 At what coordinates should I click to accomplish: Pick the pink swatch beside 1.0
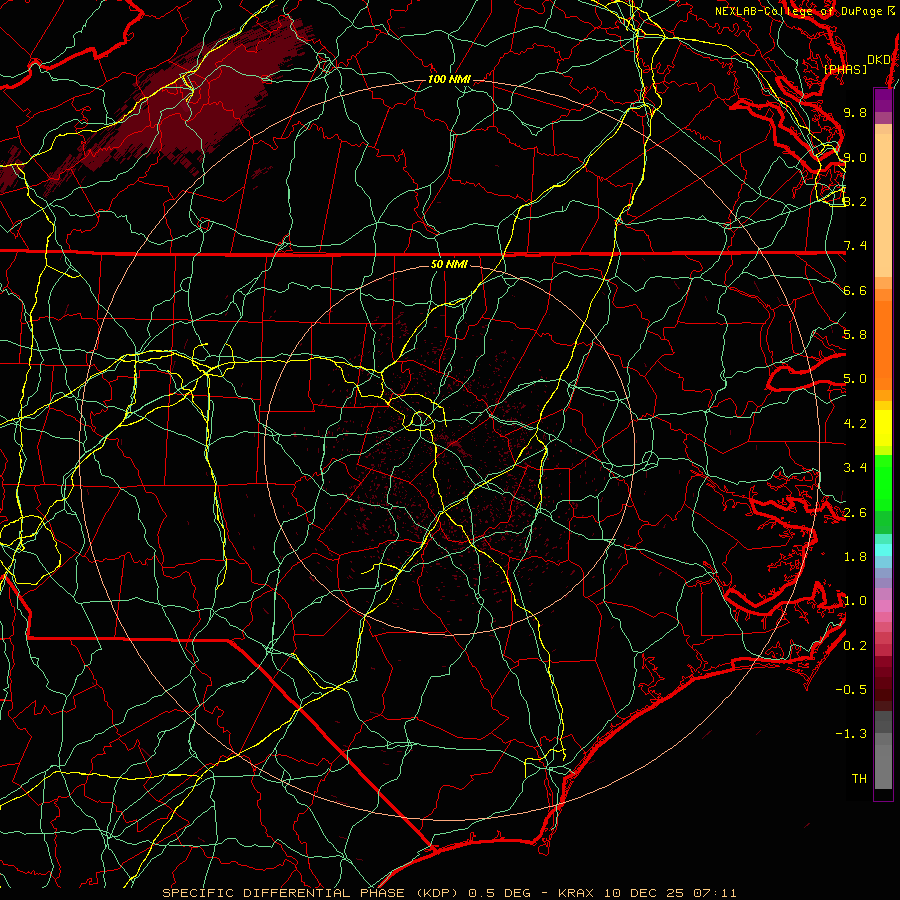pyautogui.click(x=883, y=606)
